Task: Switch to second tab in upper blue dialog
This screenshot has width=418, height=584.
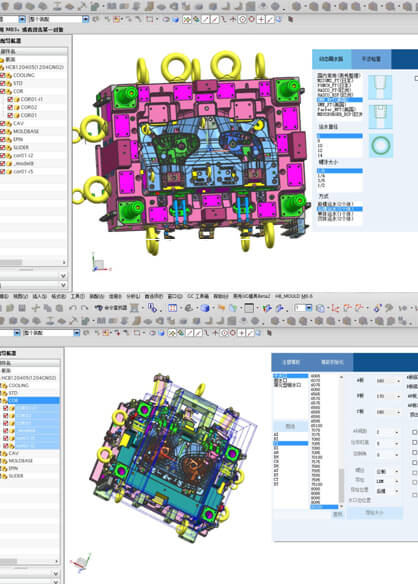Action: (x=371, y=59)
